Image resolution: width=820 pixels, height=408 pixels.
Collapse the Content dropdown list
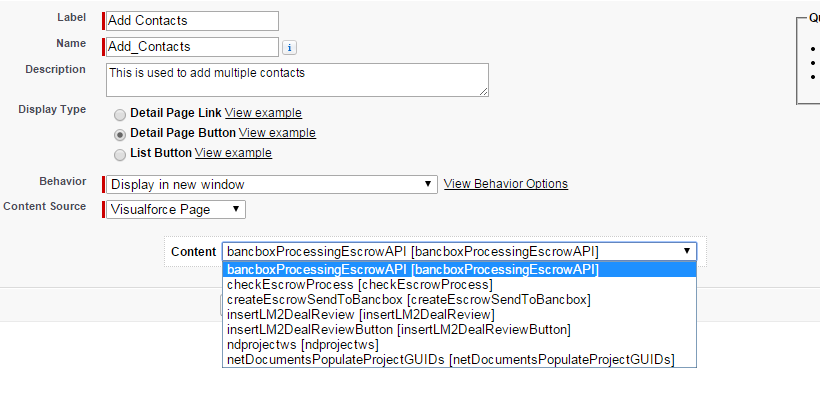pos(687,252)
